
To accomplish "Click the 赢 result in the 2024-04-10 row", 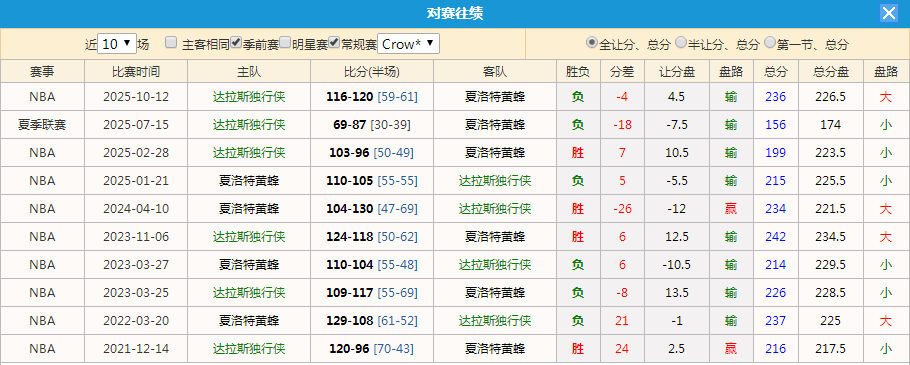I will [731, 209].
